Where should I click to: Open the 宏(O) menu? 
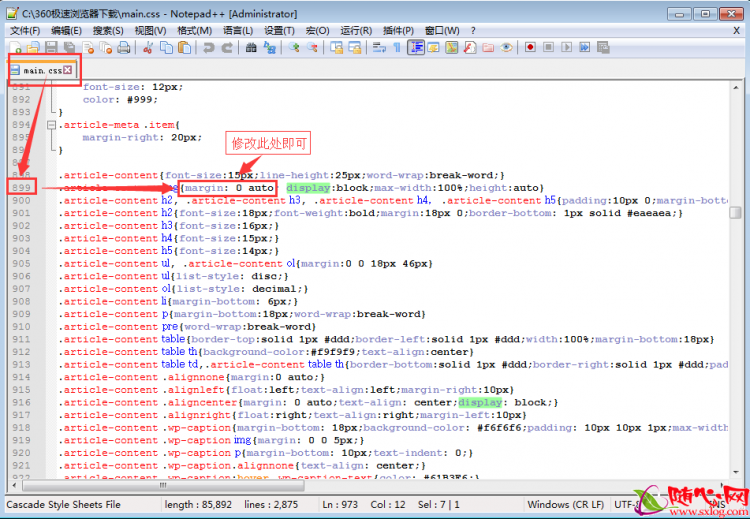(318, 31)
